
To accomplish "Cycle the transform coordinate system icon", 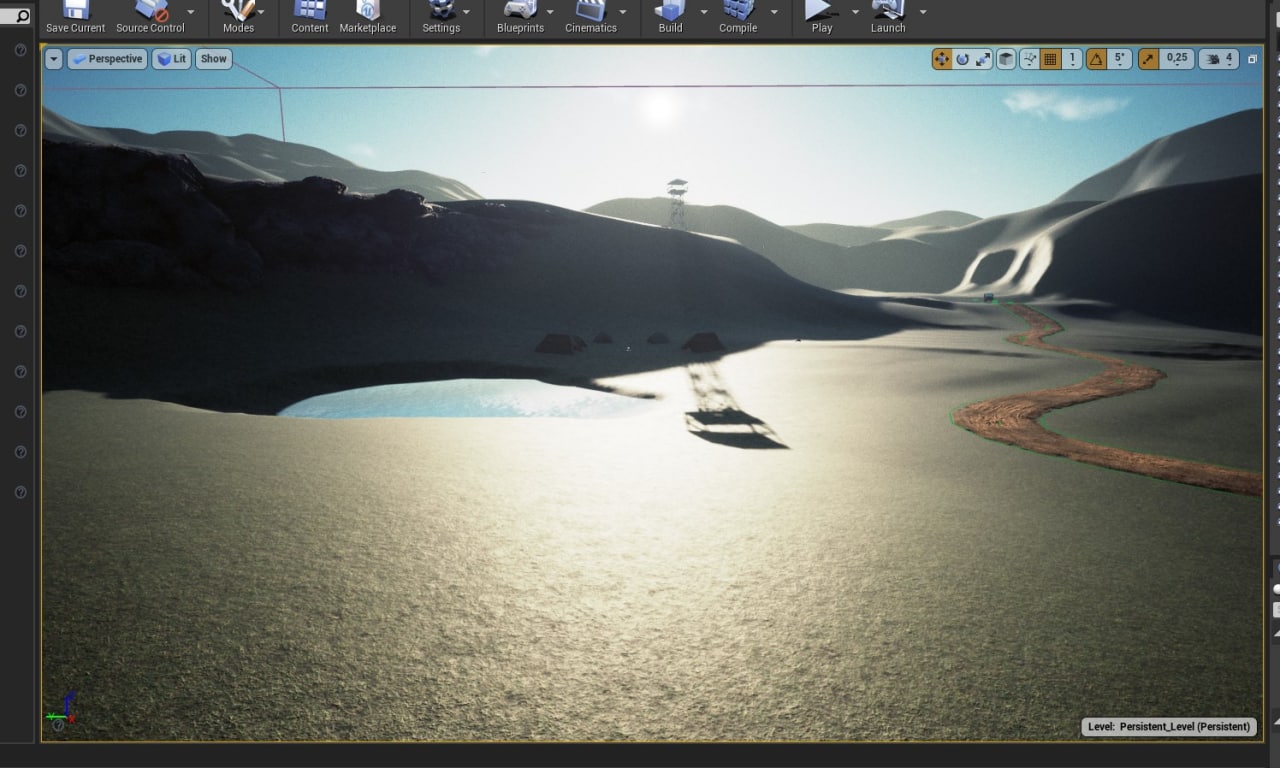I will 1007,59.
